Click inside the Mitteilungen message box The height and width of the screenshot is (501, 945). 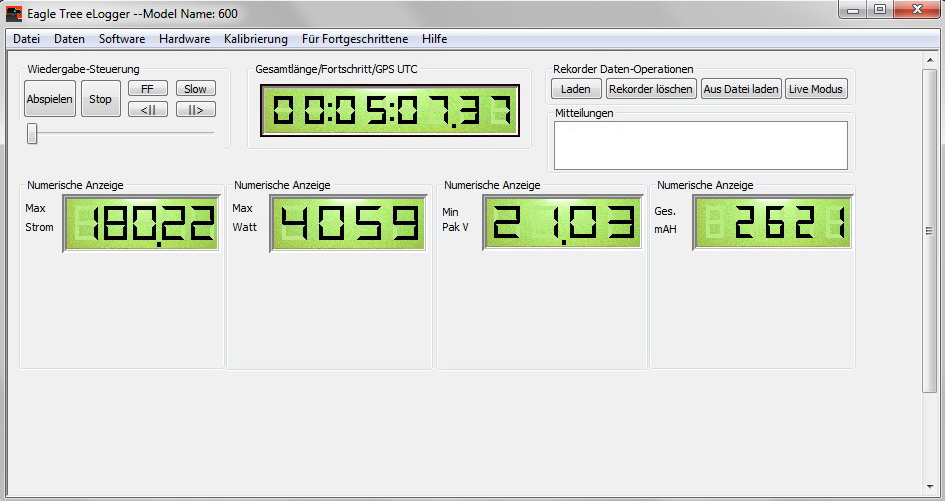(x=701, y=145)
